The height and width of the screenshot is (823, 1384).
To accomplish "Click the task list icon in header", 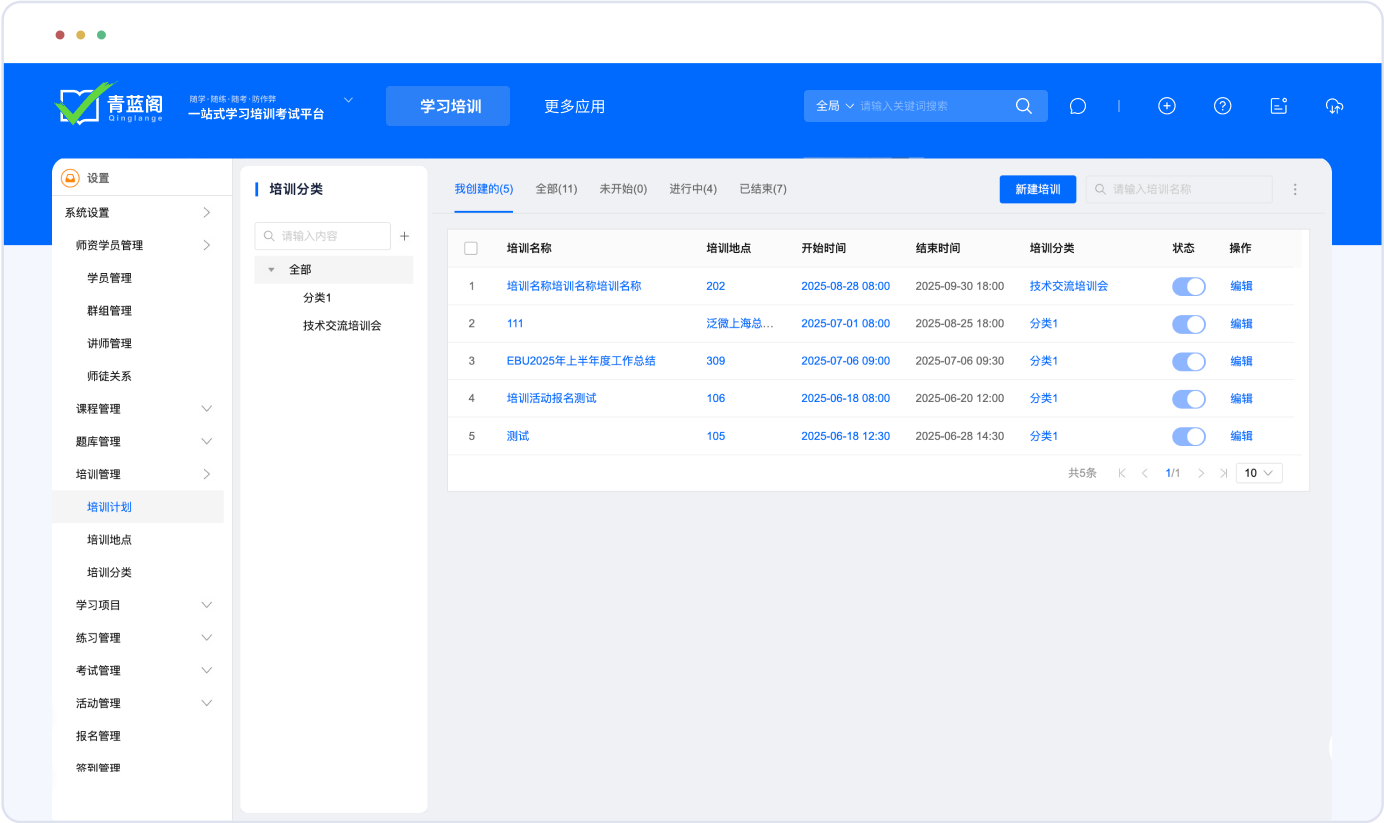I will 1278,106.
